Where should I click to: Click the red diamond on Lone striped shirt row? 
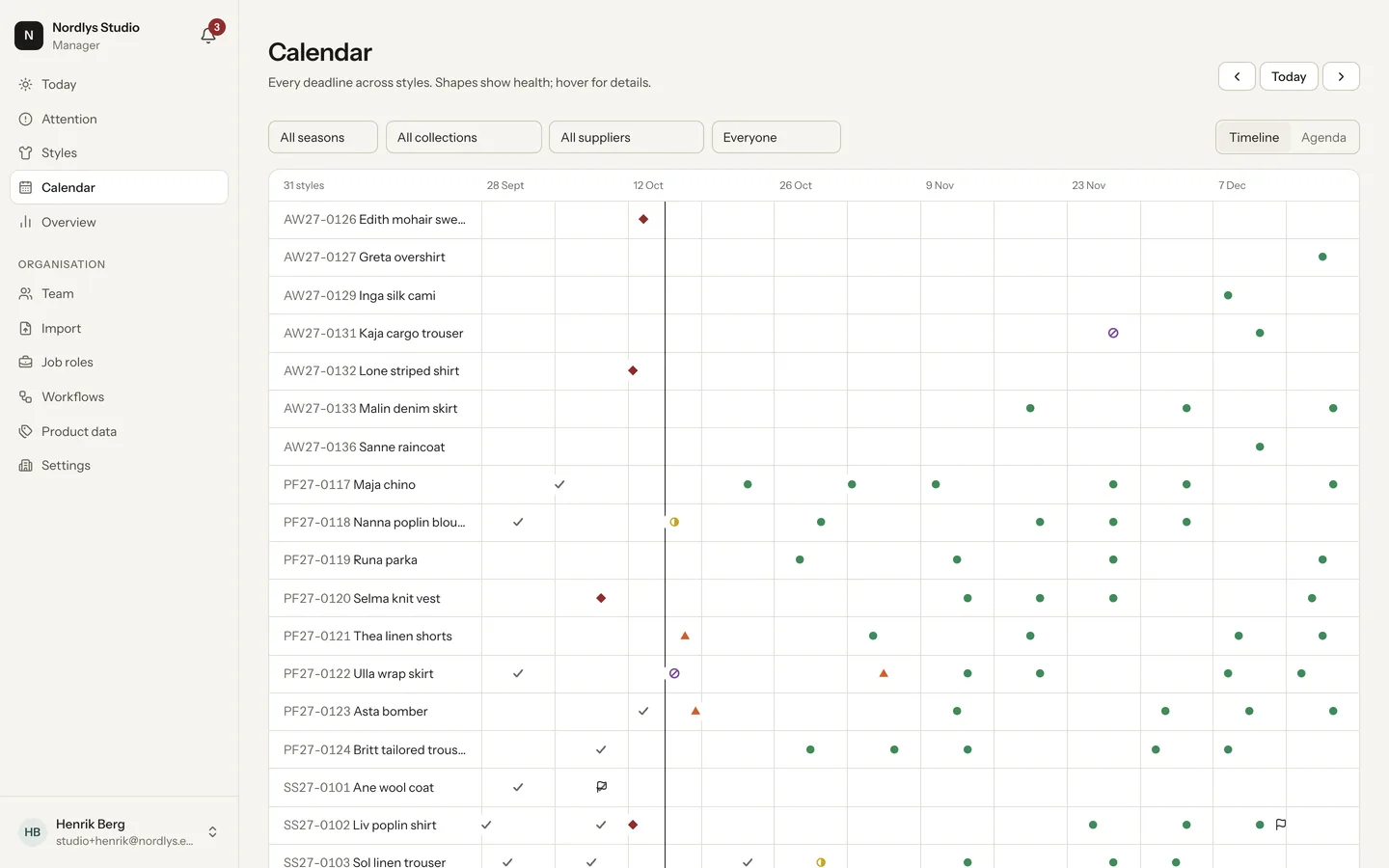(633, 370)
